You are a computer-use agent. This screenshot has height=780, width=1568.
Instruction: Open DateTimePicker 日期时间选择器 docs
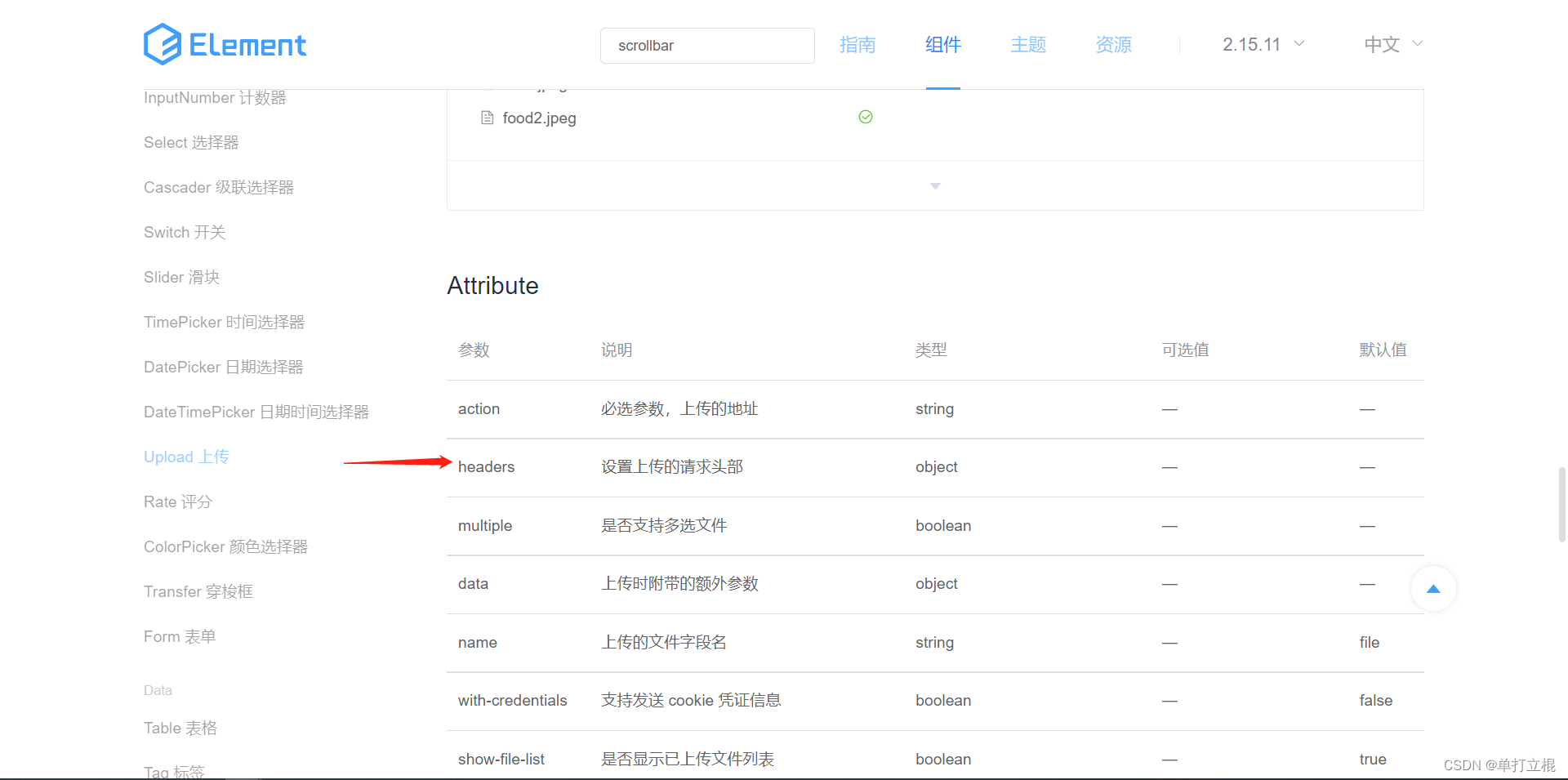pos(256,412)
